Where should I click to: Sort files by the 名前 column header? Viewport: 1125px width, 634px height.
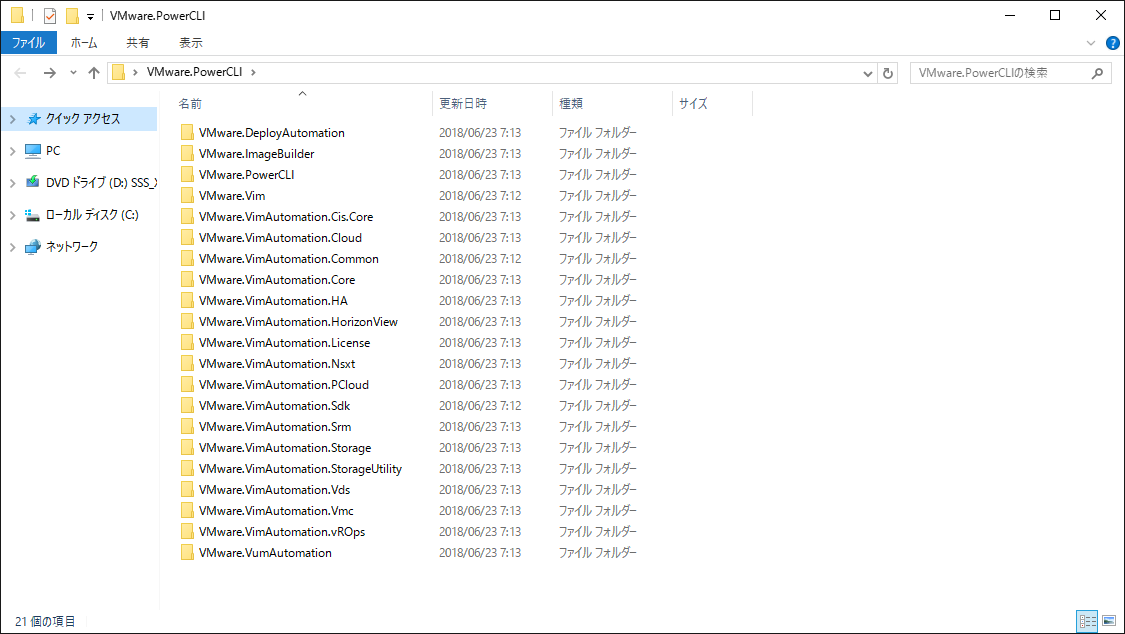190,104
